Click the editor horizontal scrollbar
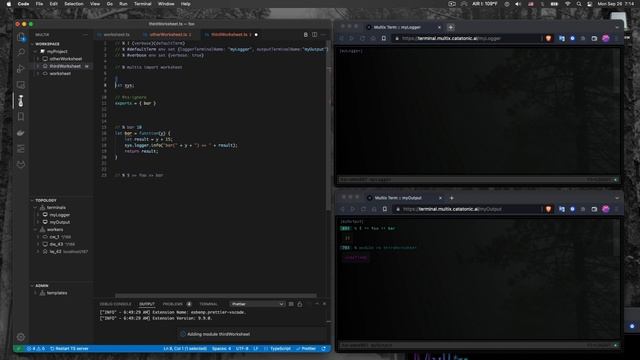Image resolution: width=640 pixels, height=360 pixels. pos(216,295)
